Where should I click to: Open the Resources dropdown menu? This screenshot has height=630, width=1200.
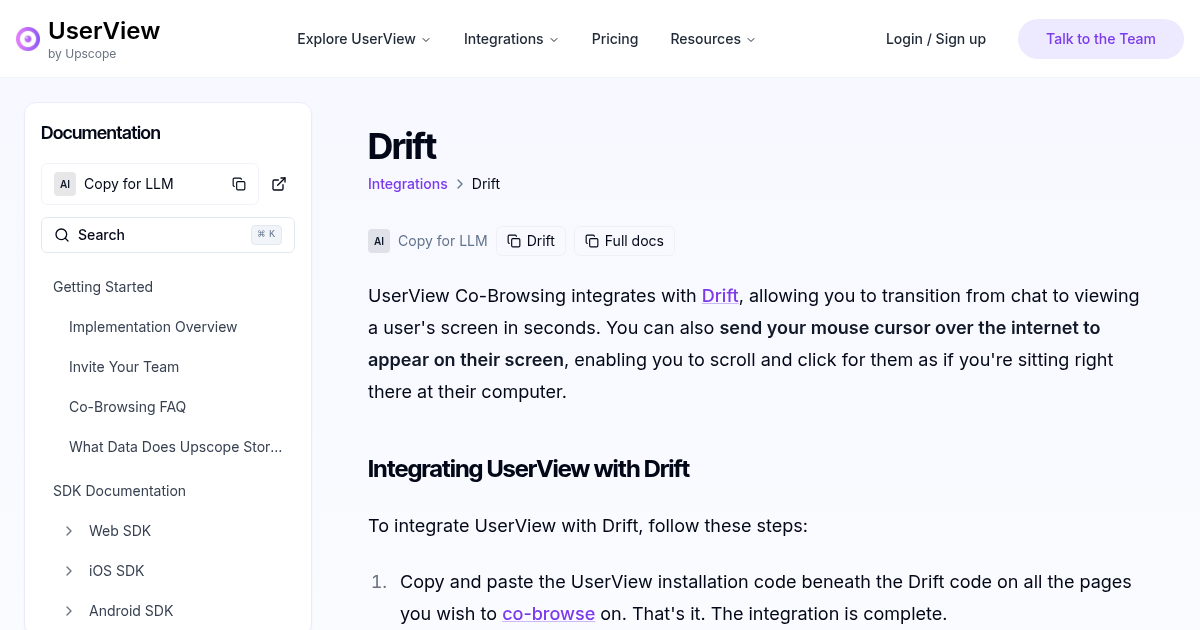click(x=713, y=39)
